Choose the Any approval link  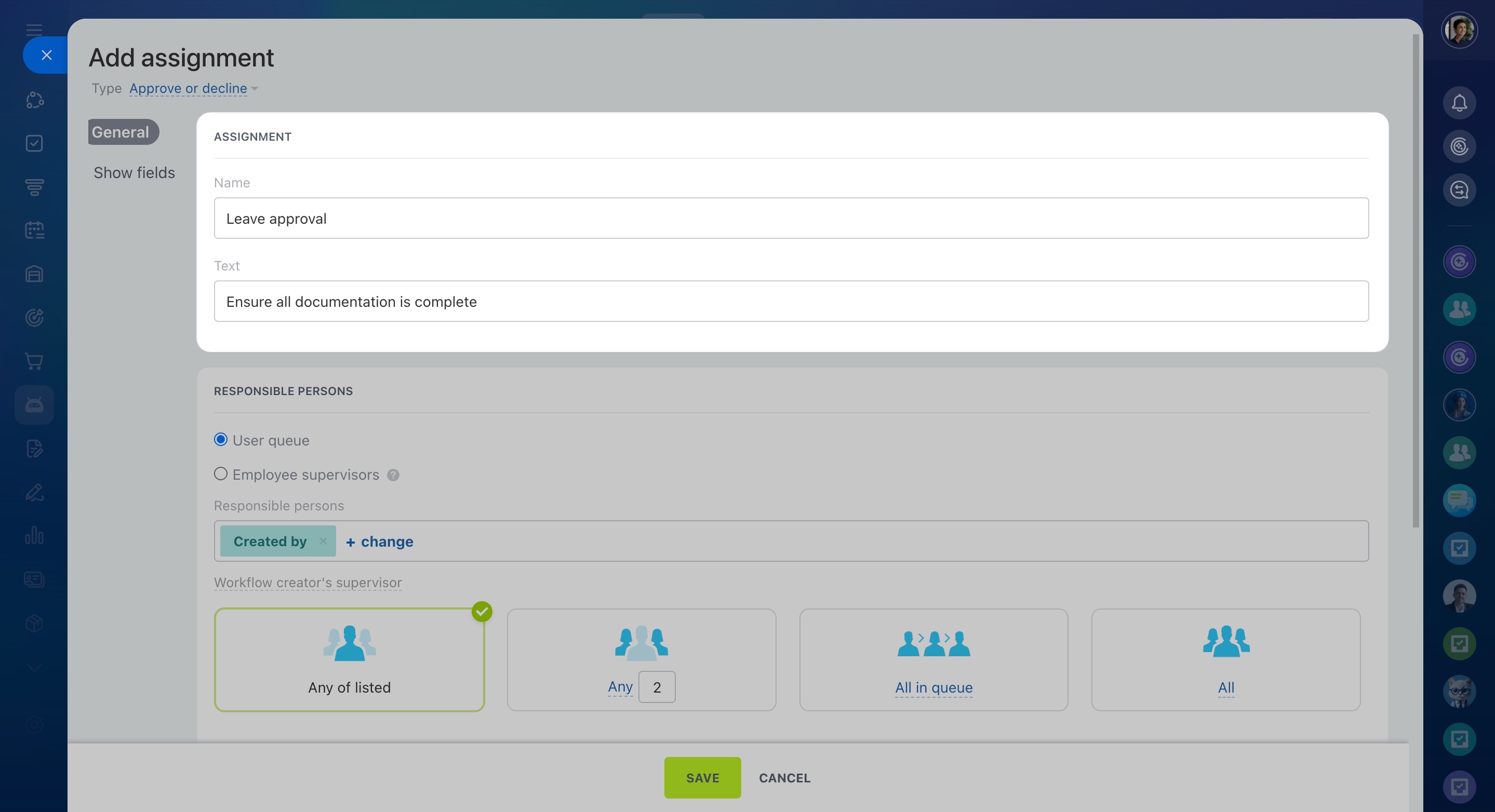[620, 687]
